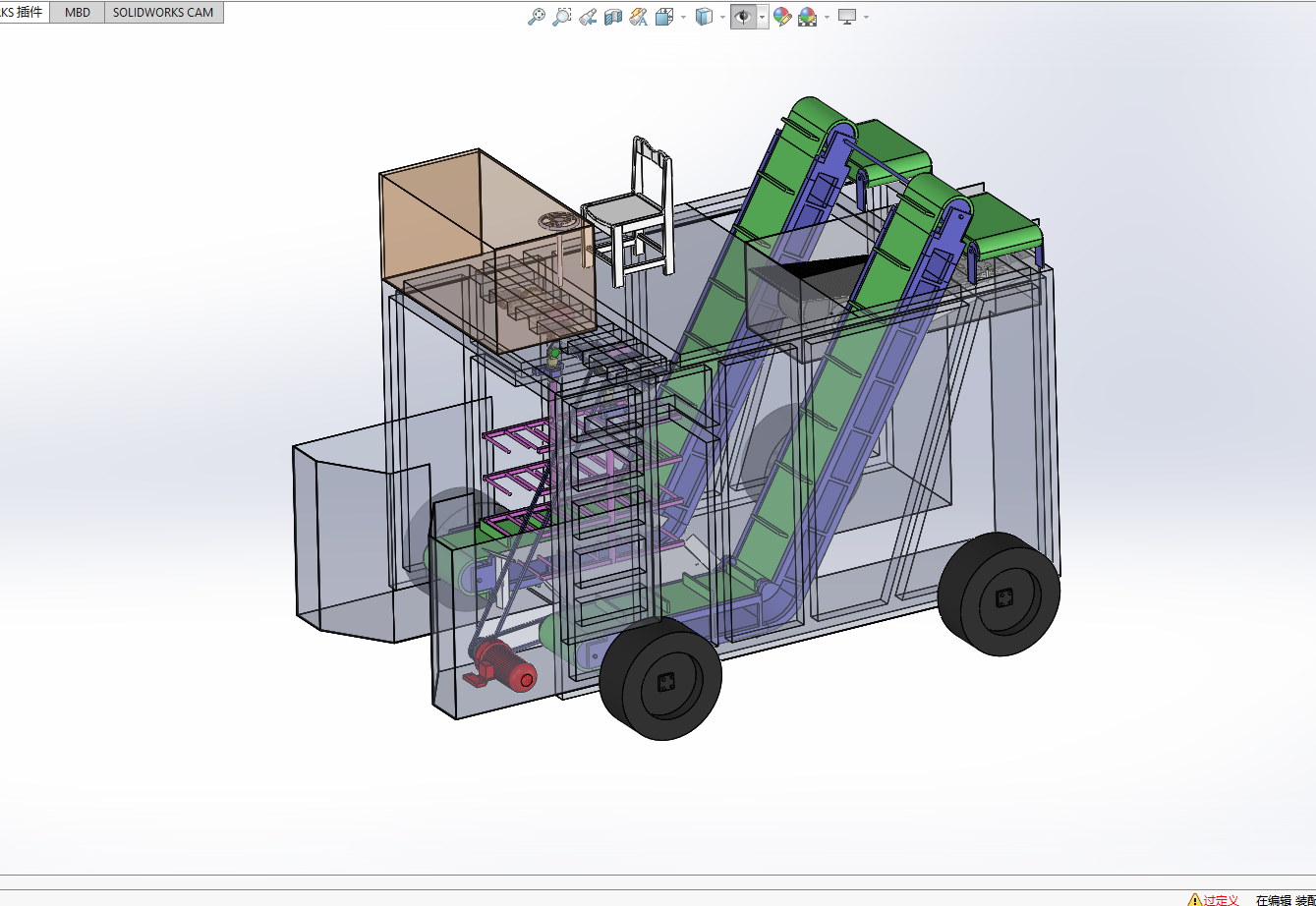Click the View Settings monitor icon
This screenshot has width=1316, height=906.
847,17
